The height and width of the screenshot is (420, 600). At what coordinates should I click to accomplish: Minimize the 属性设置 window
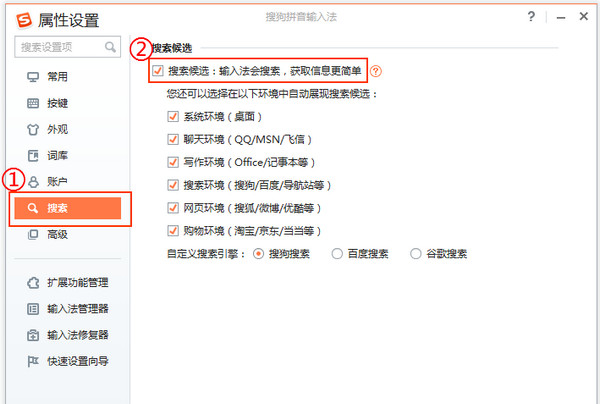click(x=561, y=17)
